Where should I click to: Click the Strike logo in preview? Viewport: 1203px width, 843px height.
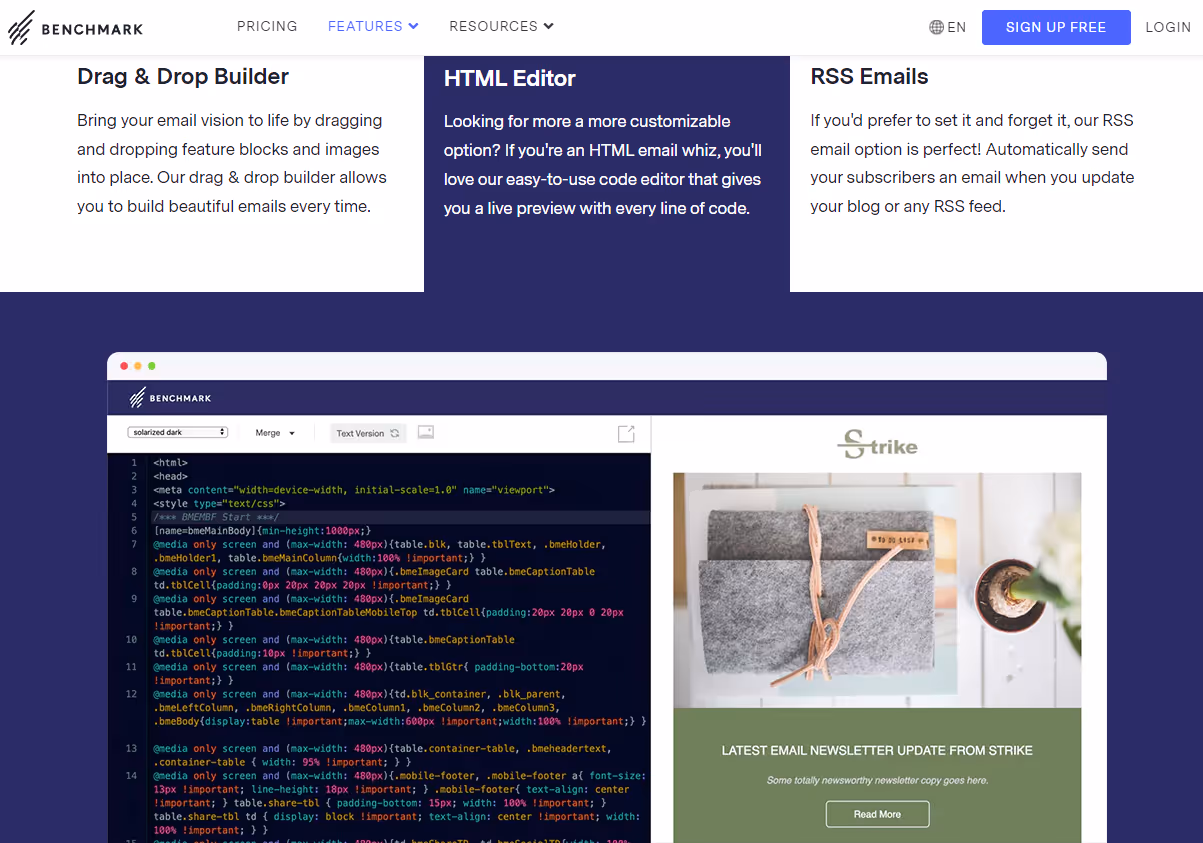pyautogui.click(x=877, y=444)
